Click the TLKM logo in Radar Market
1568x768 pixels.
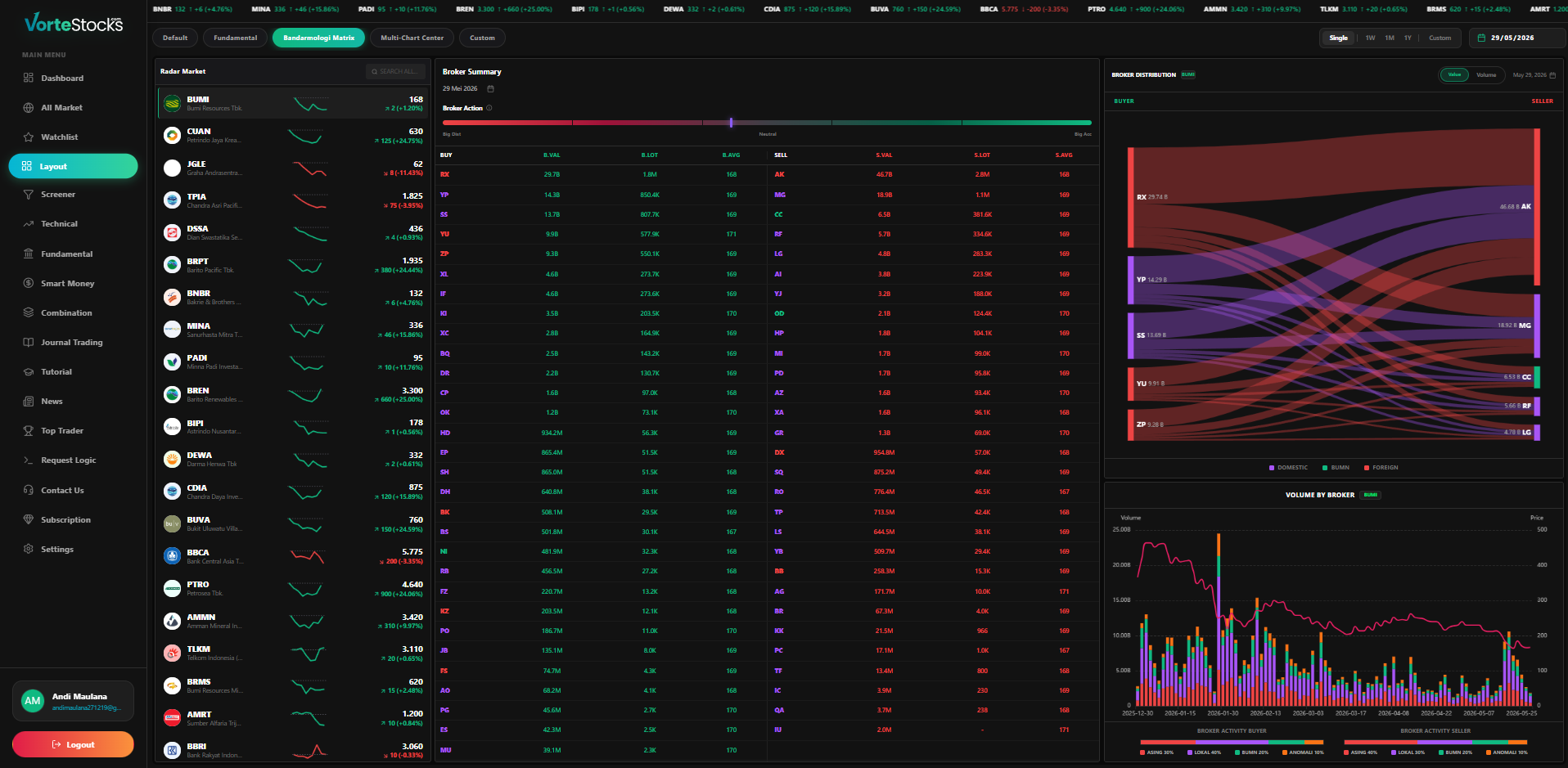point(172,653)
